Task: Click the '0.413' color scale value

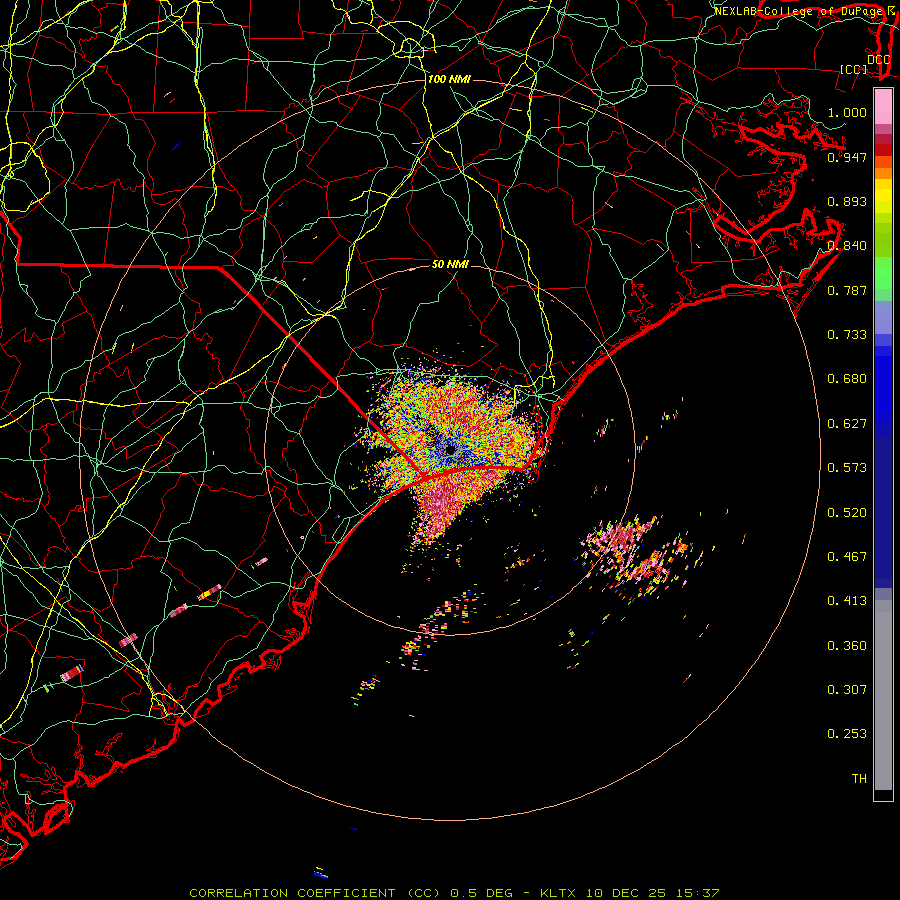Action: pos(847,601)
